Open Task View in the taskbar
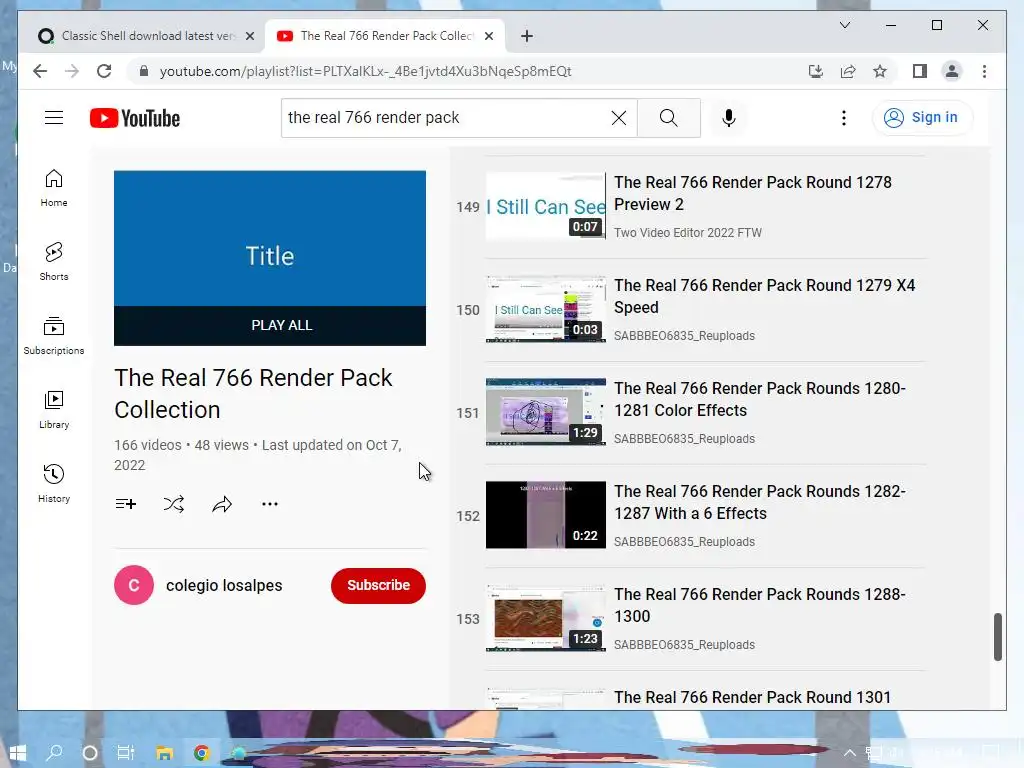This screenshot has height=768, width=1024. 126,753
